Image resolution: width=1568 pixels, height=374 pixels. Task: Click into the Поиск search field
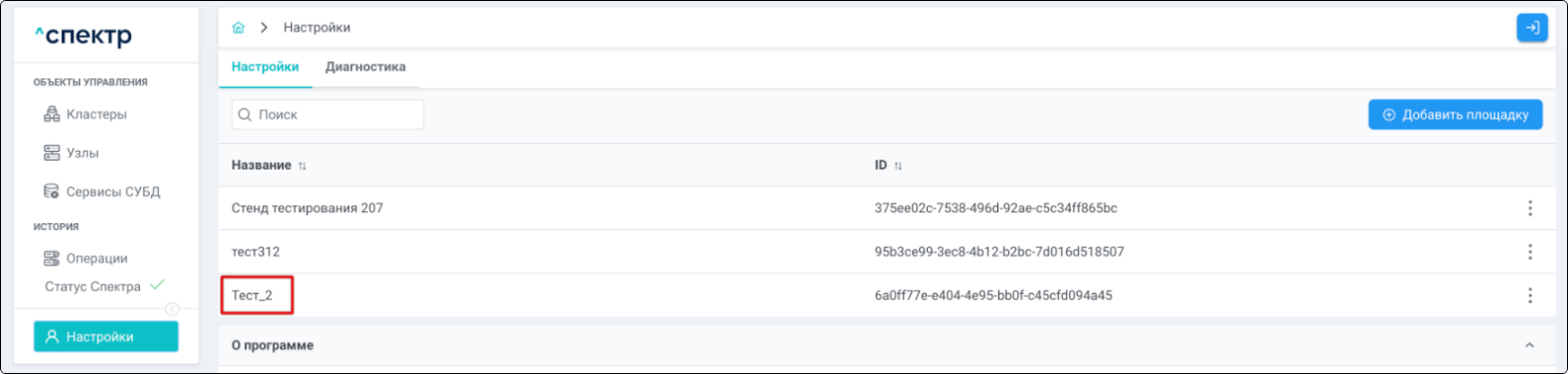pos(327,114)
